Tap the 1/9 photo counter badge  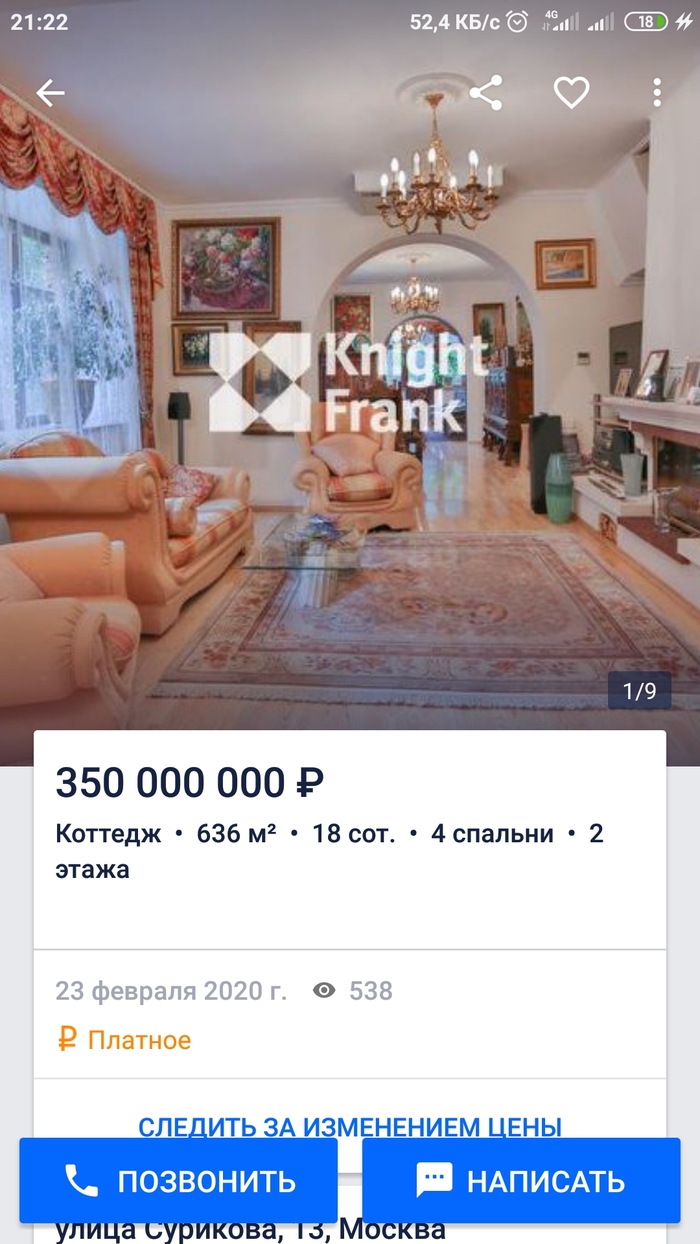pos(639,690)
